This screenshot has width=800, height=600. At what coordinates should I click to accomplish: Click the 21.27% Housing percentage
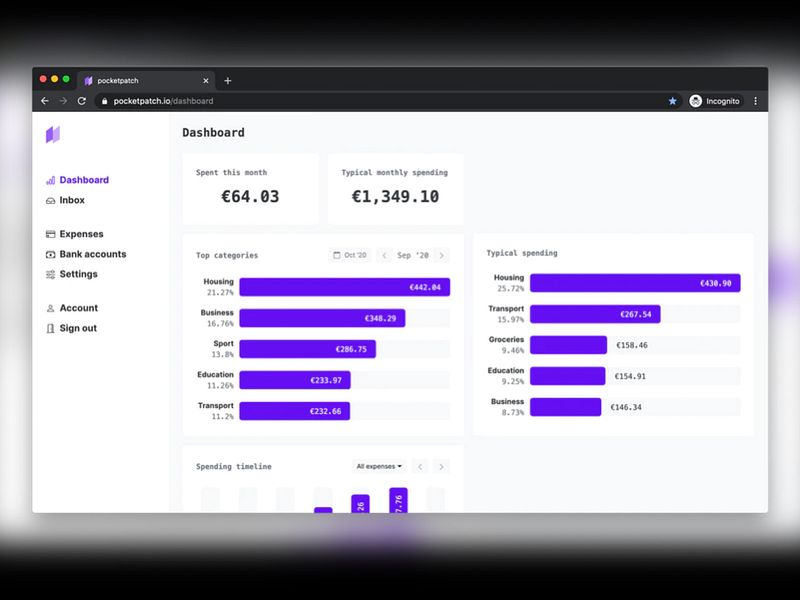click(220, 293)
